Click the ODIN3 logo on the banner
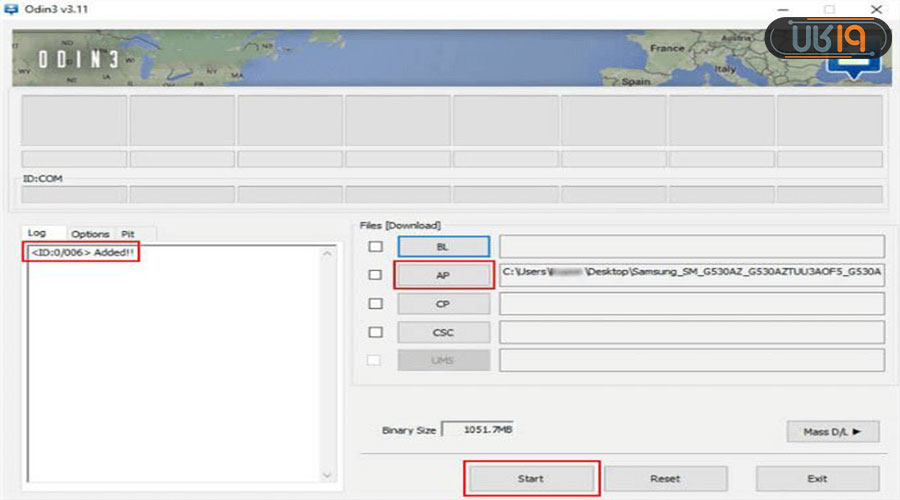Screen dimensions: 900x500 coord(78,60)
